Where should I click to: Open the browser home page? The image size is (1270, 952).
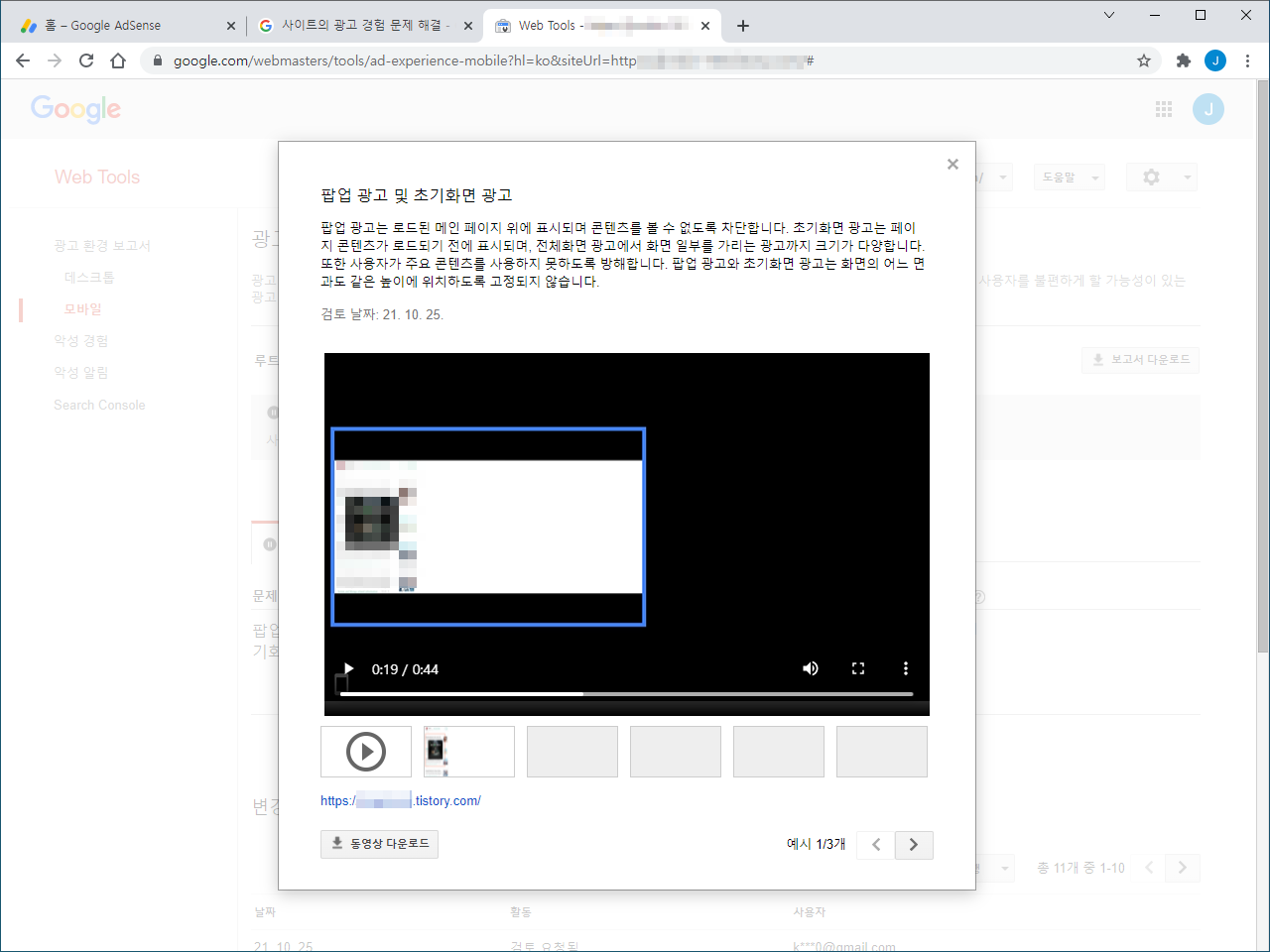[118, 60]
